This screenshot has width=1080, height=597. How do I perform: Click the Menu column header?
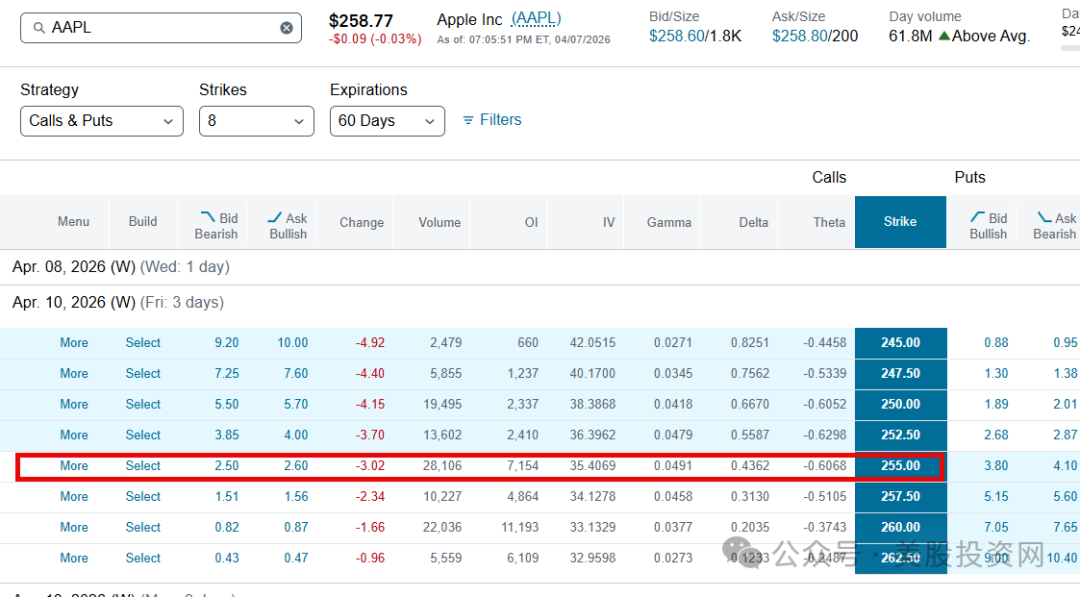pyautogui.click(x=73, y=222)
